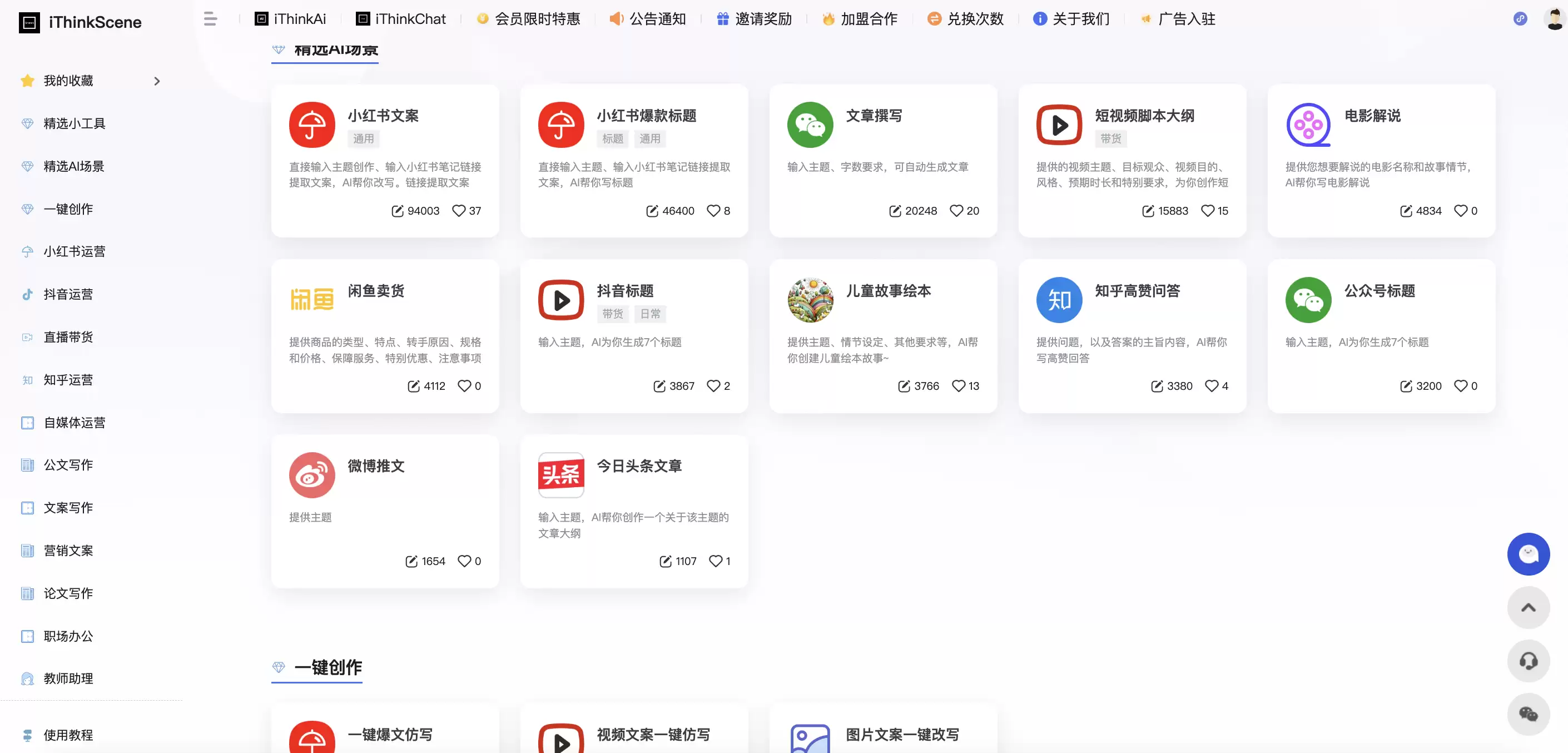Open the chat bot floating button
1568x753 pixels.
[x=1528, y=553]
